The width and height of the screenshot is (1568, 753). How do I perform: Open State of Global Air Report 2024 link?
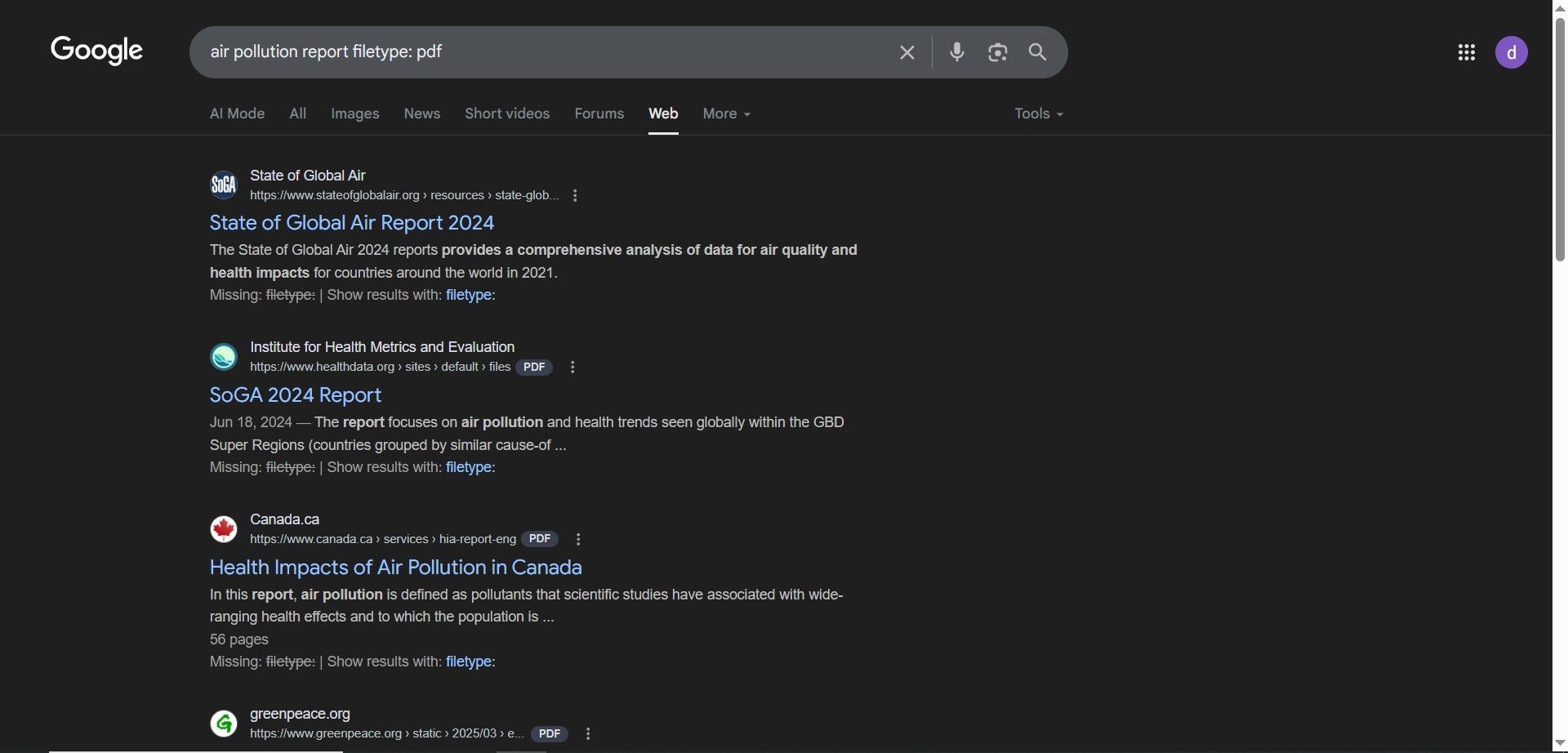[x=351, y=223]
